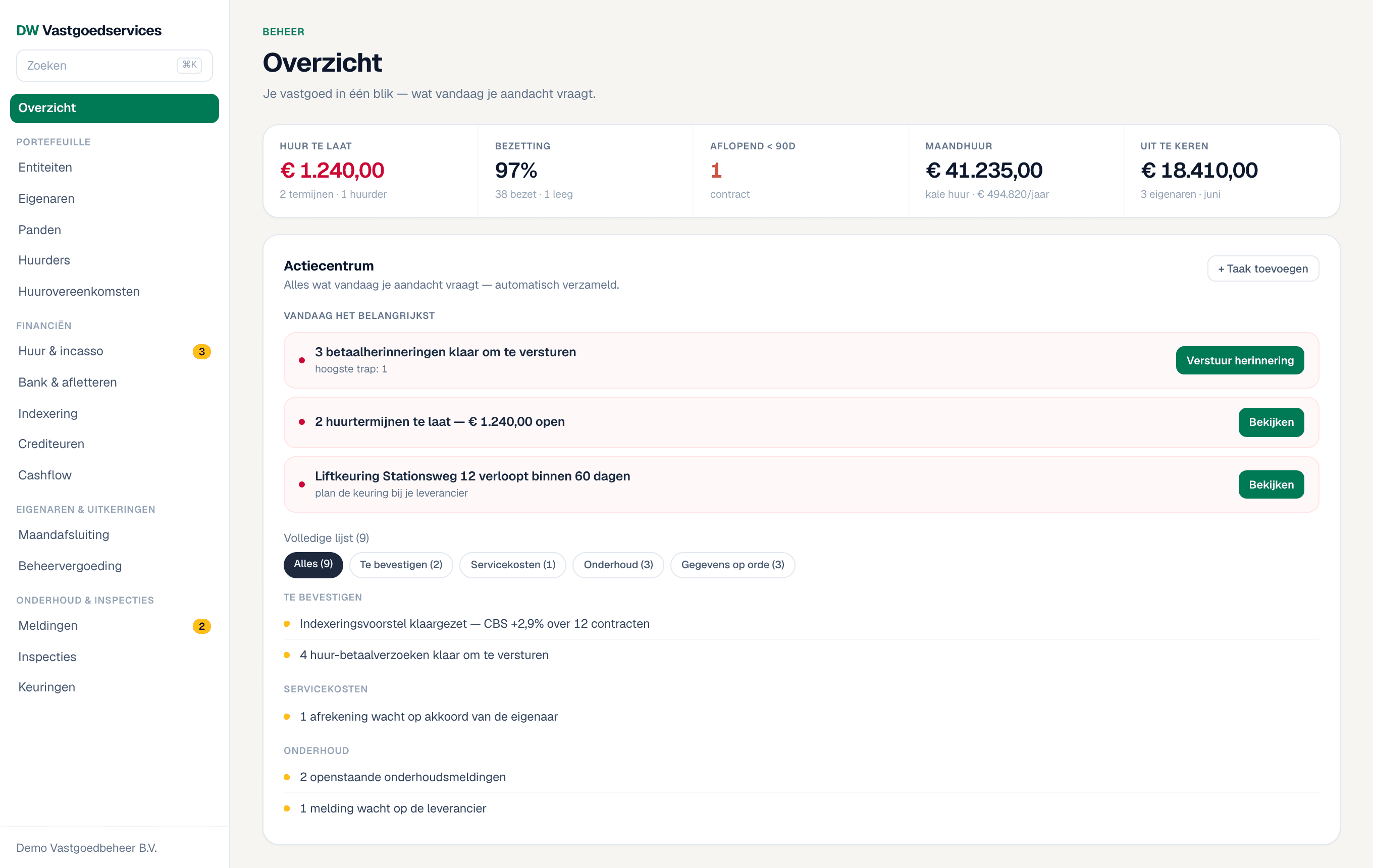Screen dimensions: 1373x868
Task: Switch to Onderhoud (3) filter
Action: [x=618, y=564]
